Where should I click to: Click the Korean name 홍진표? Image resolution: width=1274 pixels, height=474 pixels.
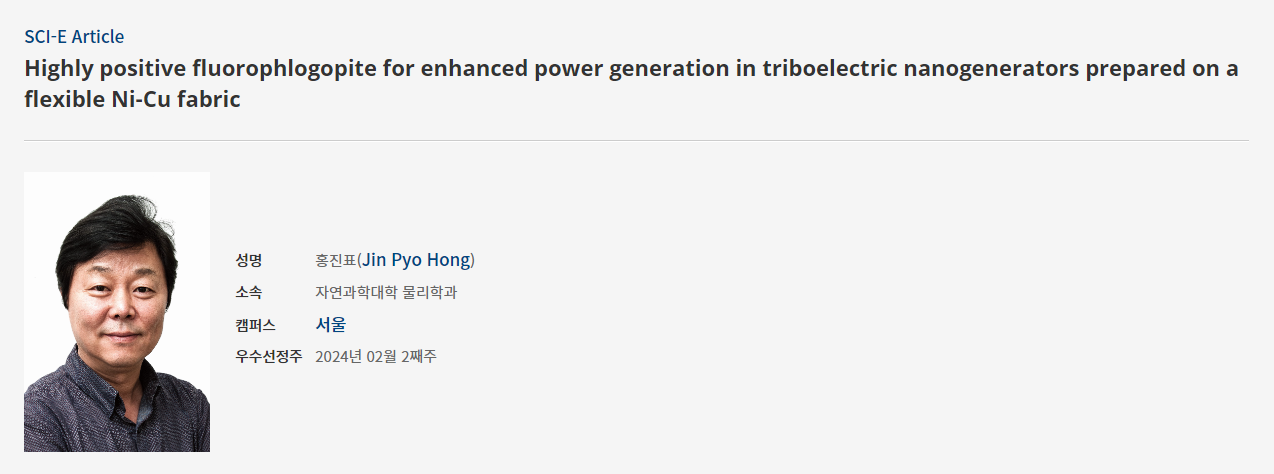point(335,260)
